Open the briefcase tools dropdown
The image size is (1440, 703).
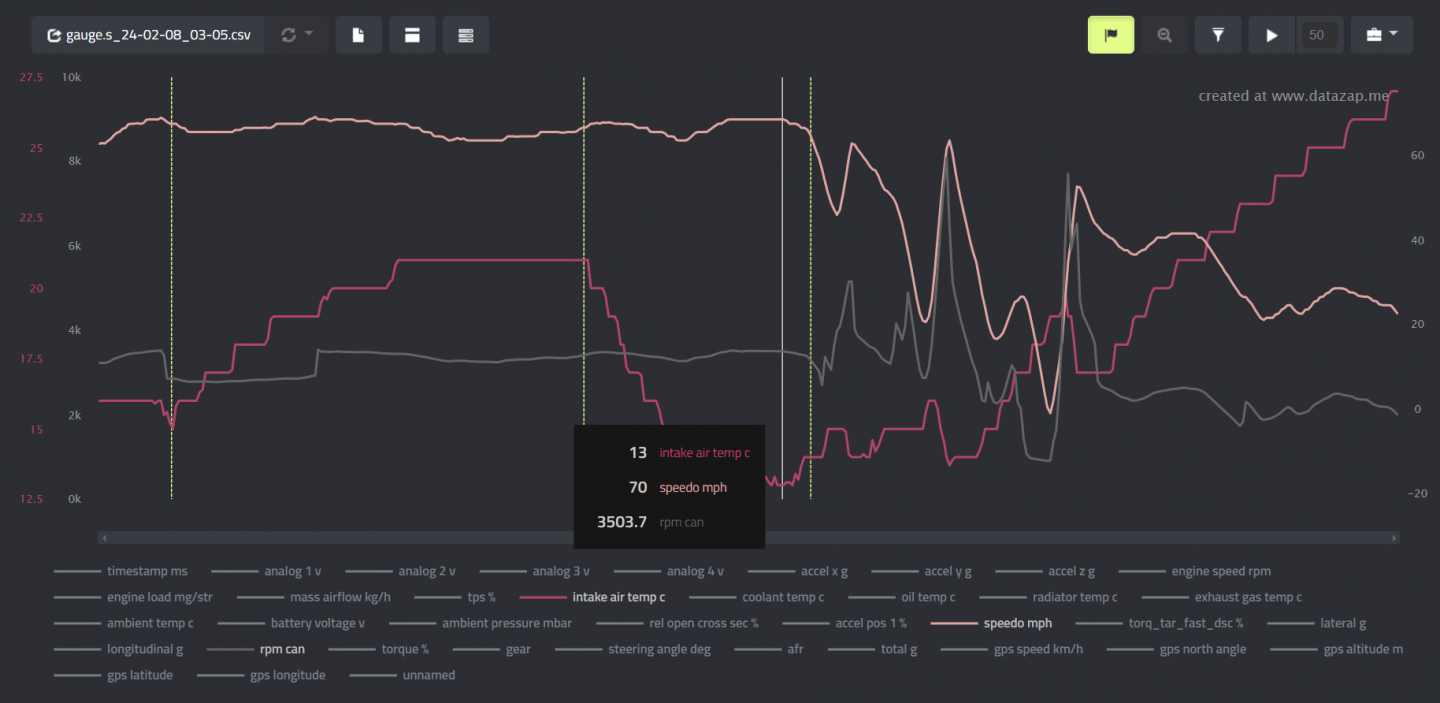click(x=1381, y=35)
